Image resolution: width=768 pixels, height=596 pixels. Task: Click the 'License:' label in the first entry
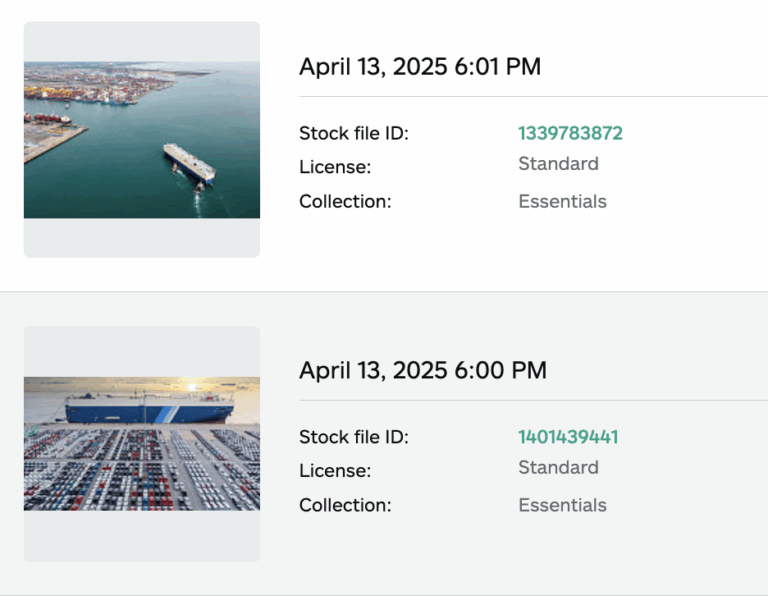(335, 167)
